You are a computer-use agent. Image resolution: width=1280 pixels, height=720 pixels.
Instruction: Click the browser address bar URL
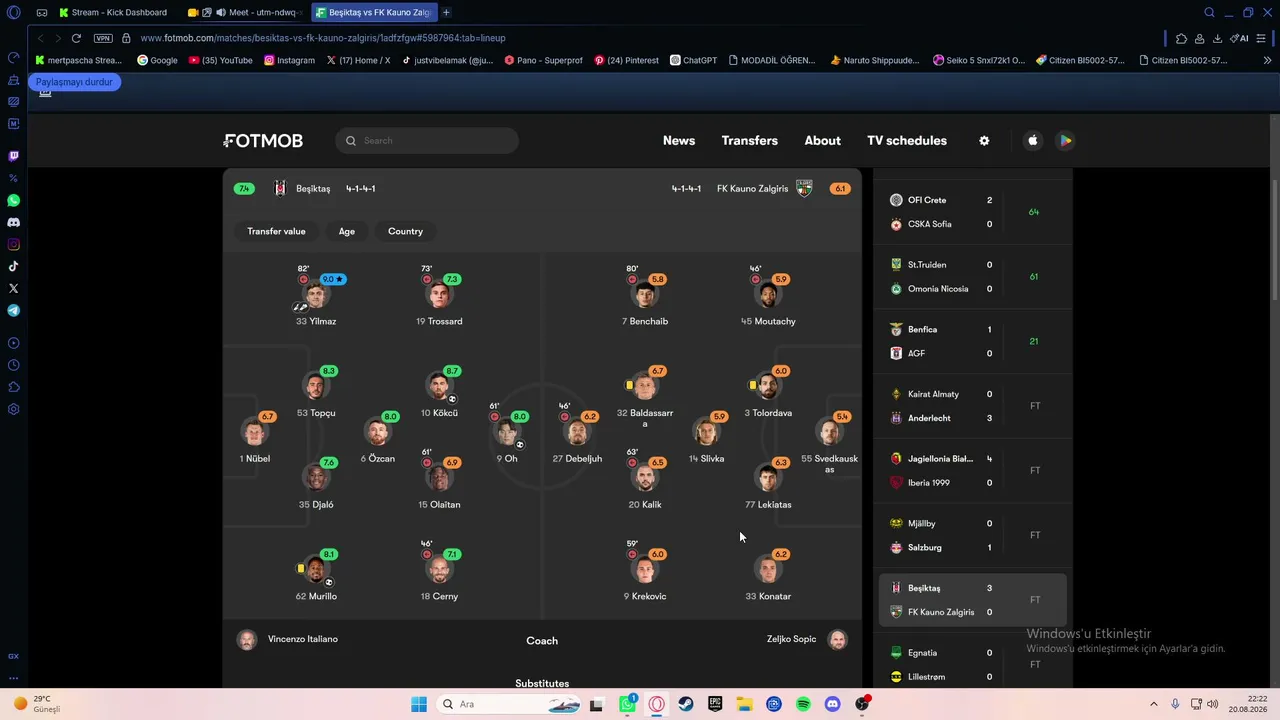click(323, 38)
